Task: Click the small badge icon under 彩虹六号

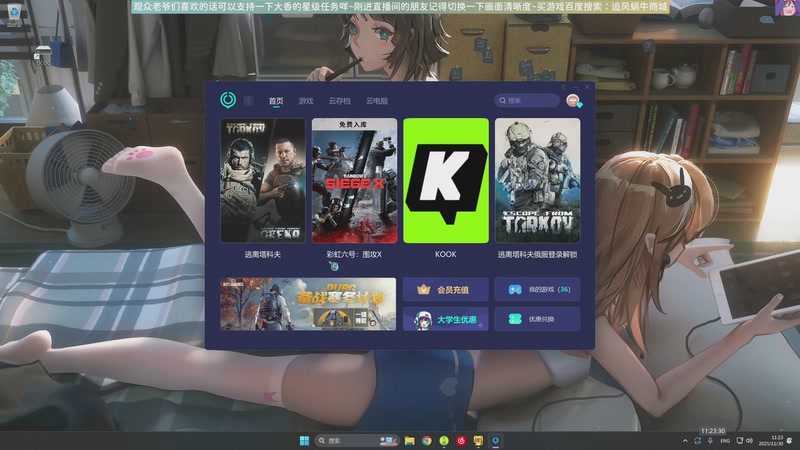Action: coord(334,266)
